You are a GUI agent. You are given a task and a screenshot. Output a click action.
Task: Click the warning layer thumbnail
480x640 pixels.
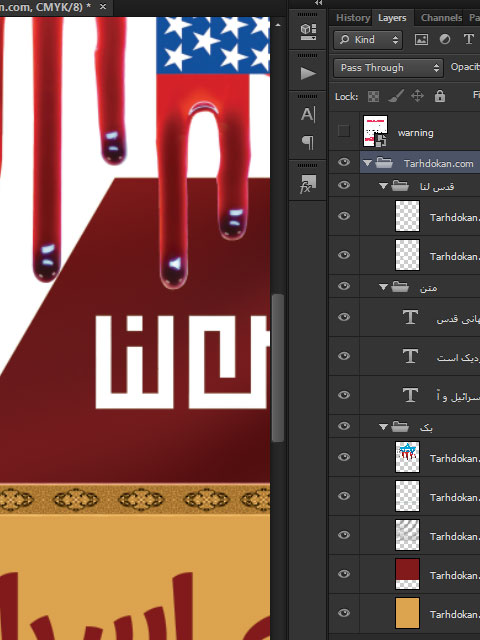(x=375, y=131)
